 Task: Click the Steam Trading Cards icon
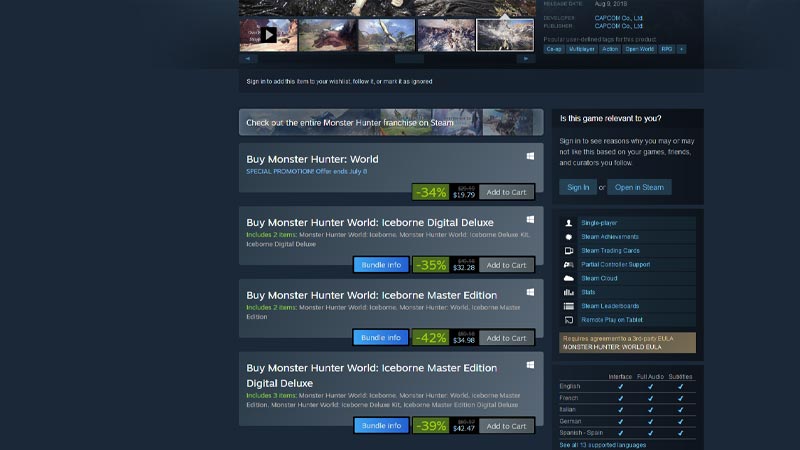[568, 251]
